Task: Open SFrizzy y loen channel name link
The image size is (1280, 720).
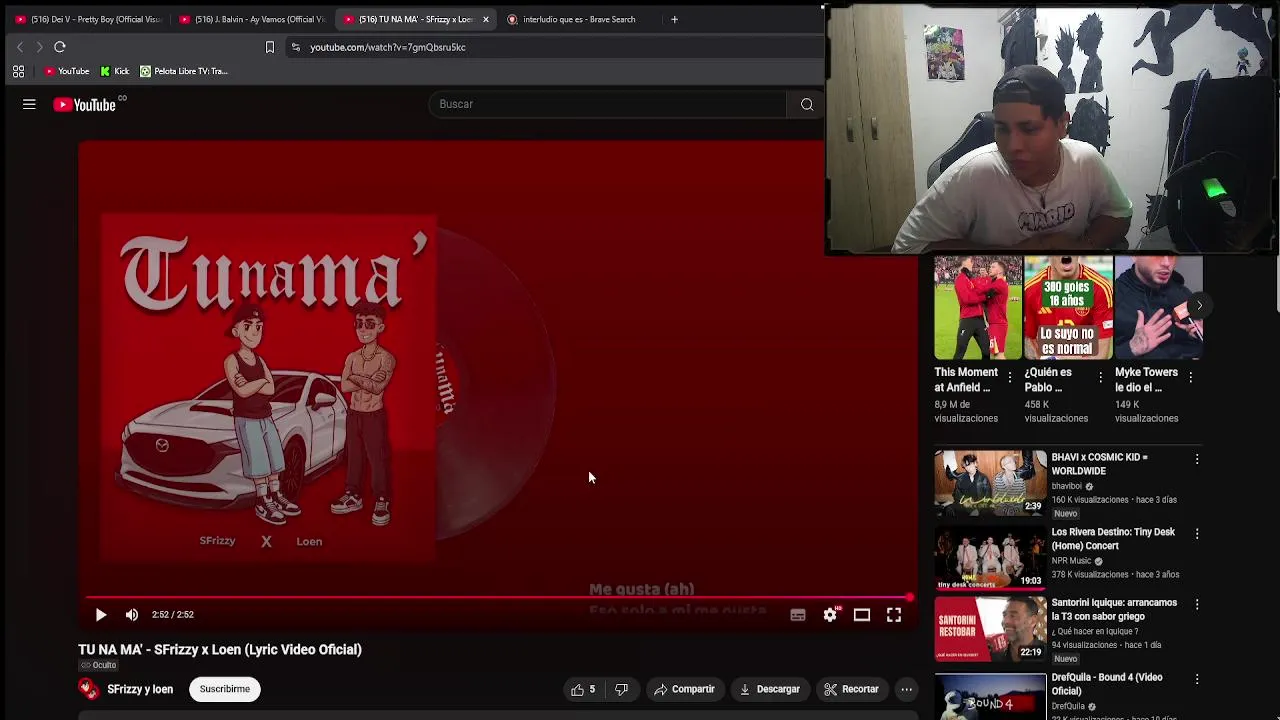Action: pyautogui.click(x=140, y=689)
